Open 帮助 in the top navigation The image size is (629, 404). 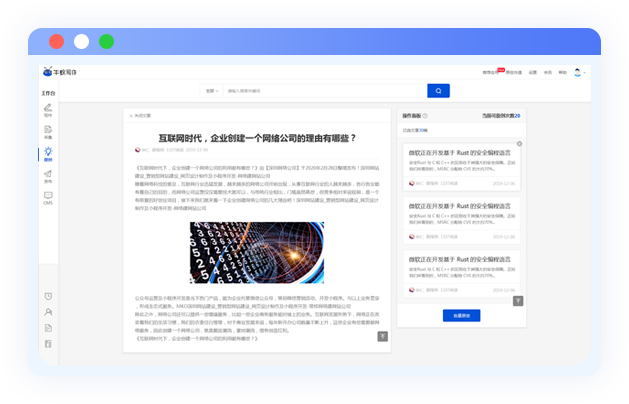tap(562, 72)
